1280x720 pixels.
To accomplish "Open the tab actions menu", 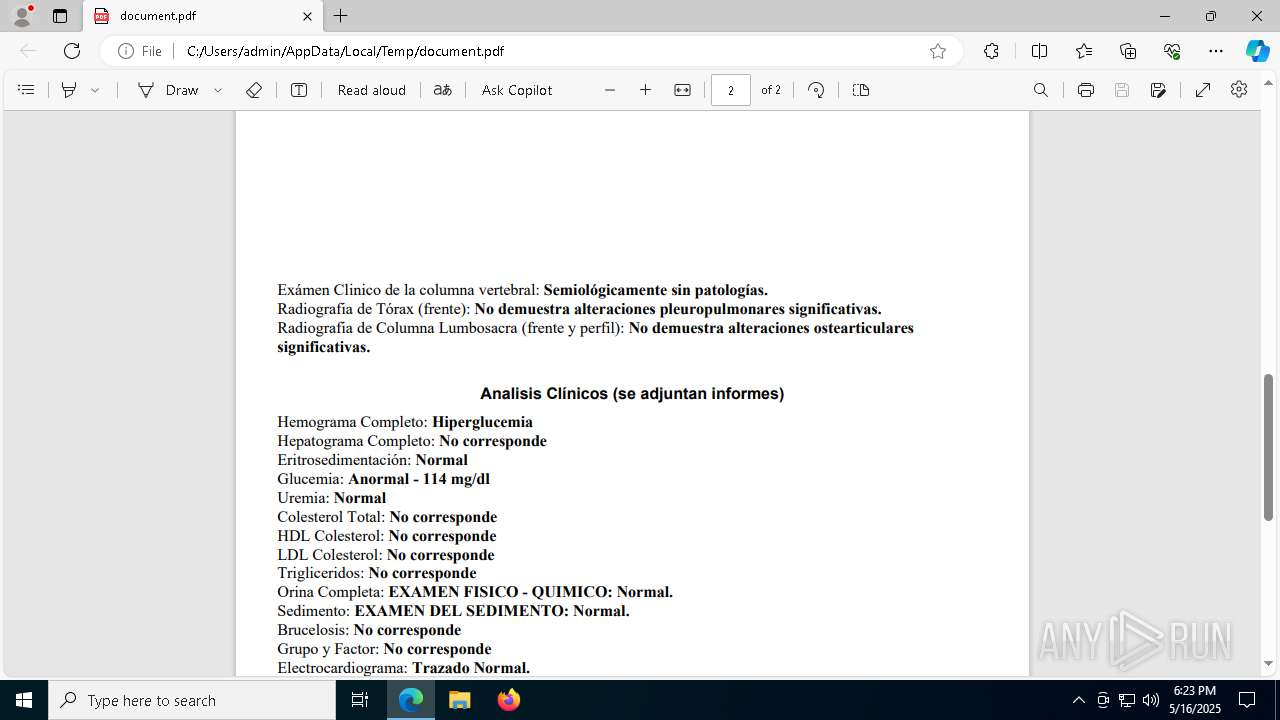I will pyautogui.click(x=60, y=16).
